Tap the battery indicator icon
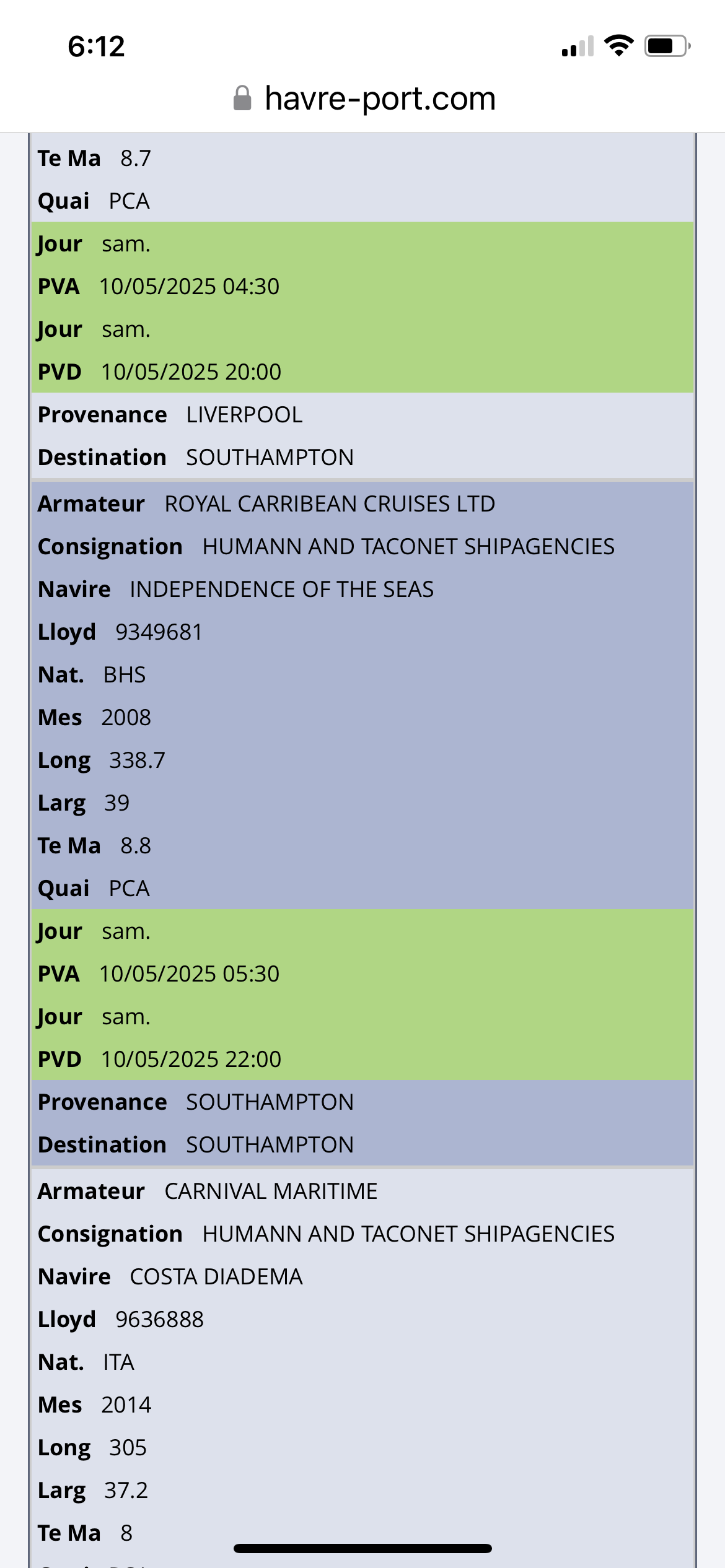Image resolution: width=725 pixels, height=1568 pixels. [667, 46]
